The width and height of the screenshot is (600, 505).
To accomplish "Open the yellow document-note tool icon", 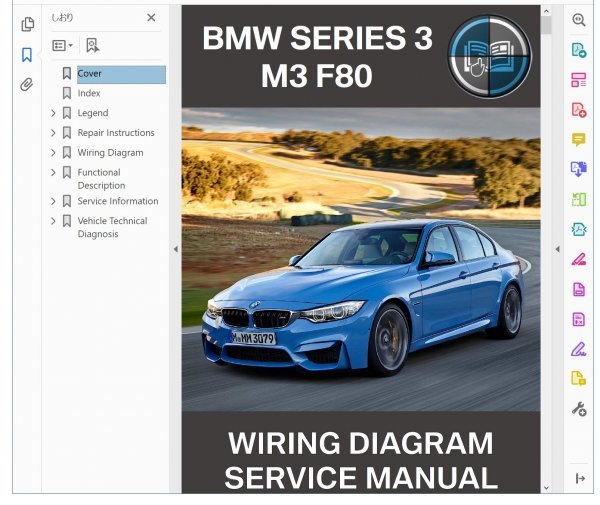I will 579,378.
